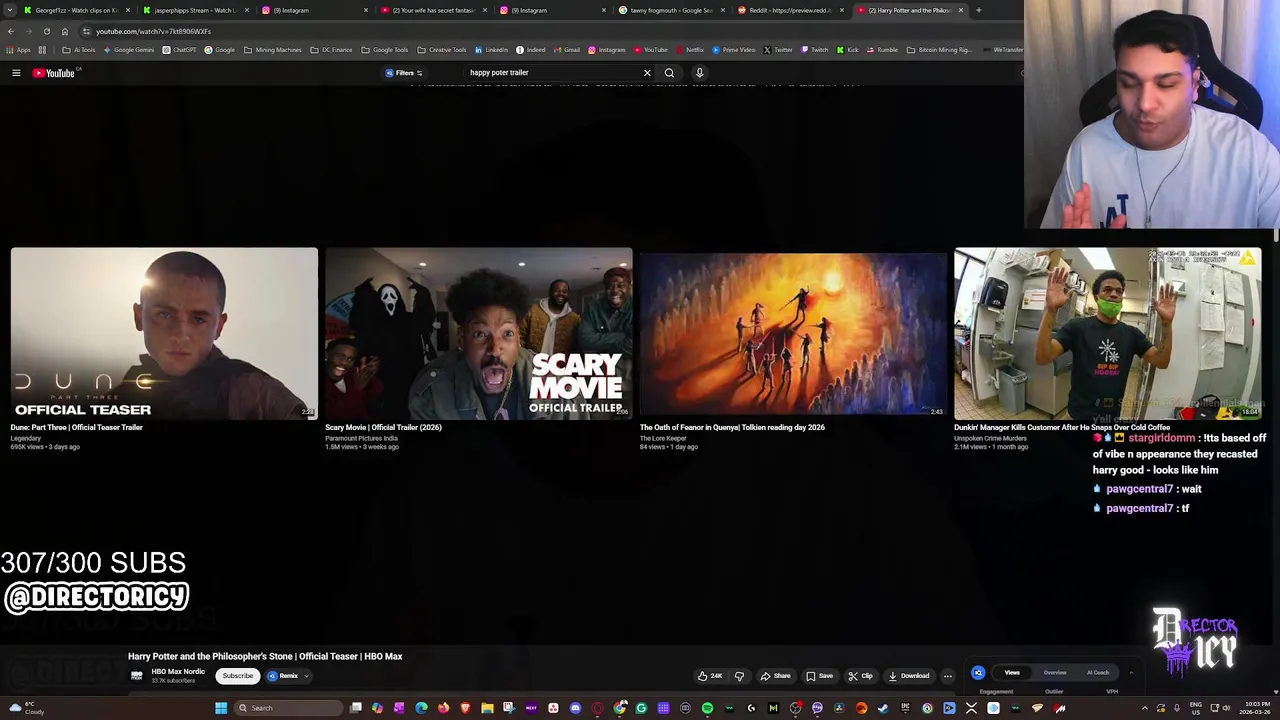Switch to the jasperphipps Stream tab

coord(195,10)
